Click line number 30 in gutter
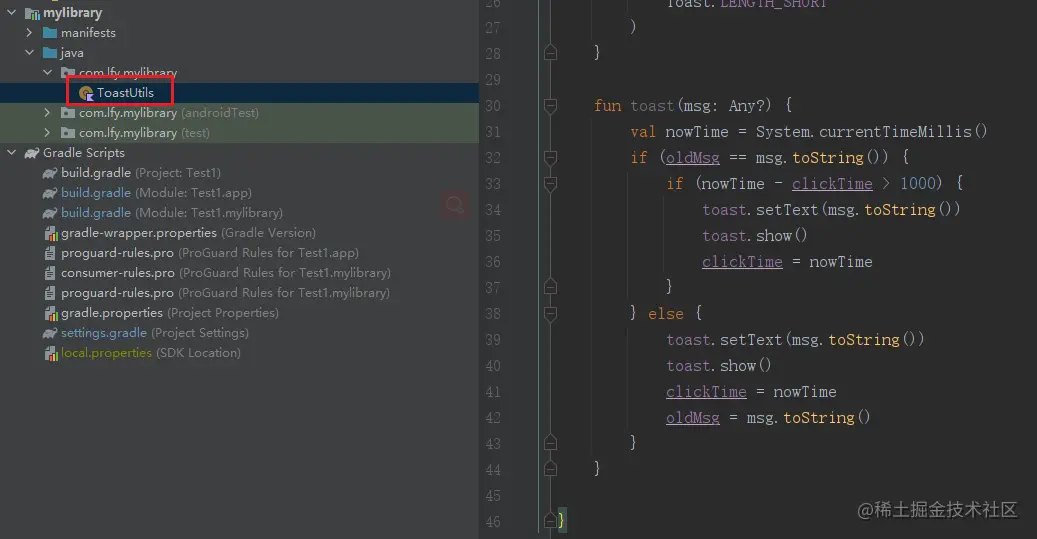 pos(493,106)
